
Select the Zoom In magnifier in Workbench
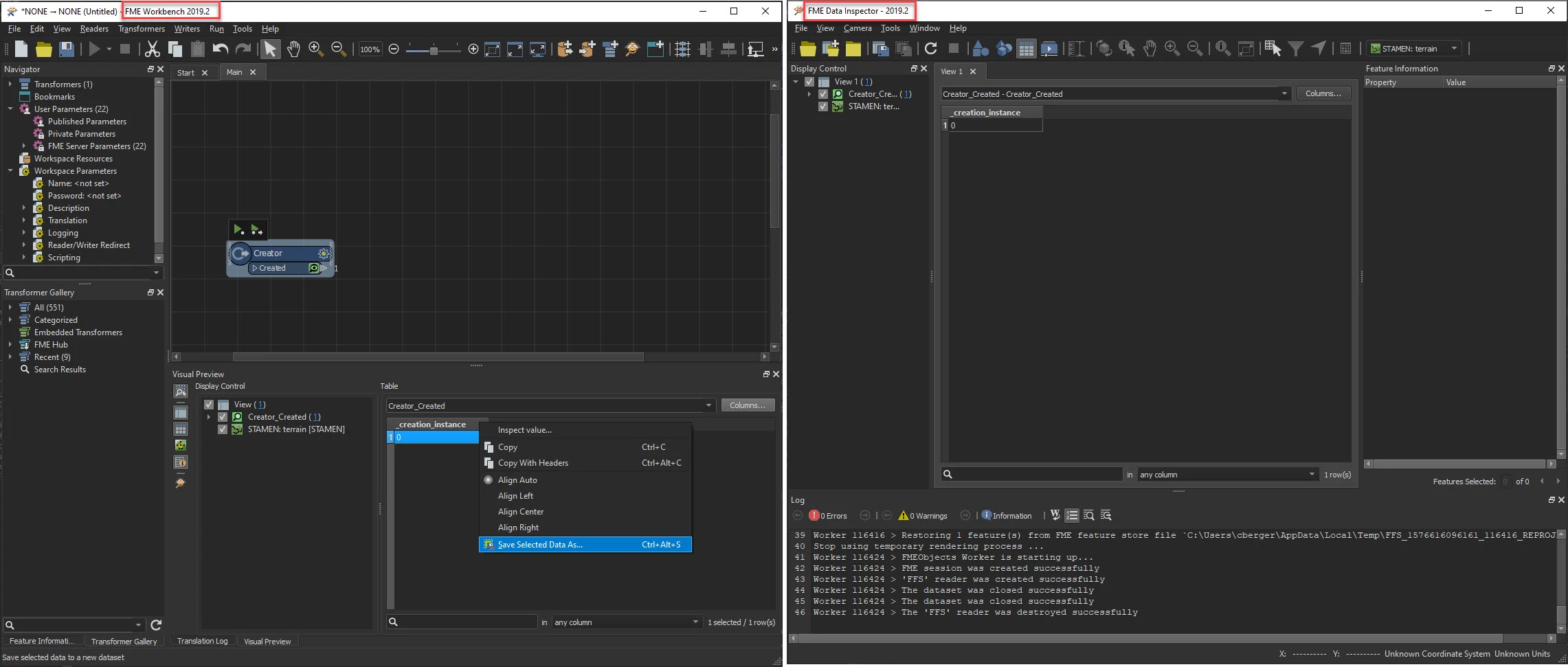pyautogui.click(x=316, y=49)
